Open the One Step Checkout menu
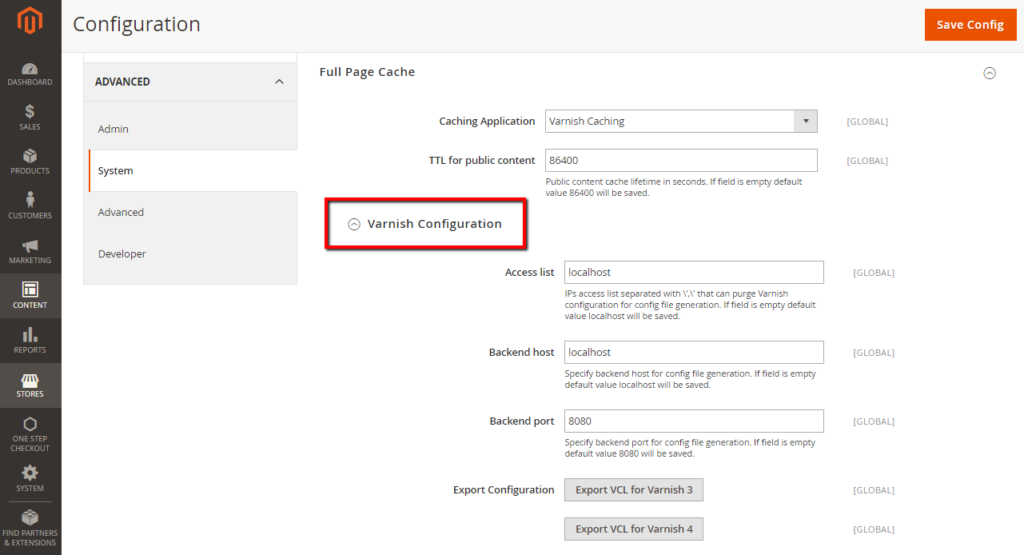 30,434
